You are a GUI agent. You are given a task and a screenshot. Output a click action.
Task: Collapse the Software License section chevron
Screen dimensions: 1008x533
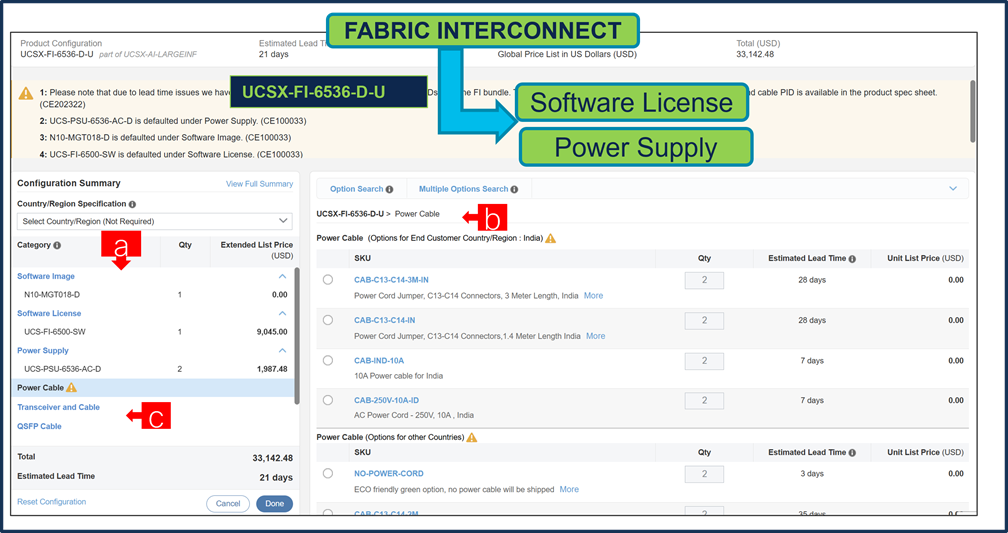click(x=282, y=314)
